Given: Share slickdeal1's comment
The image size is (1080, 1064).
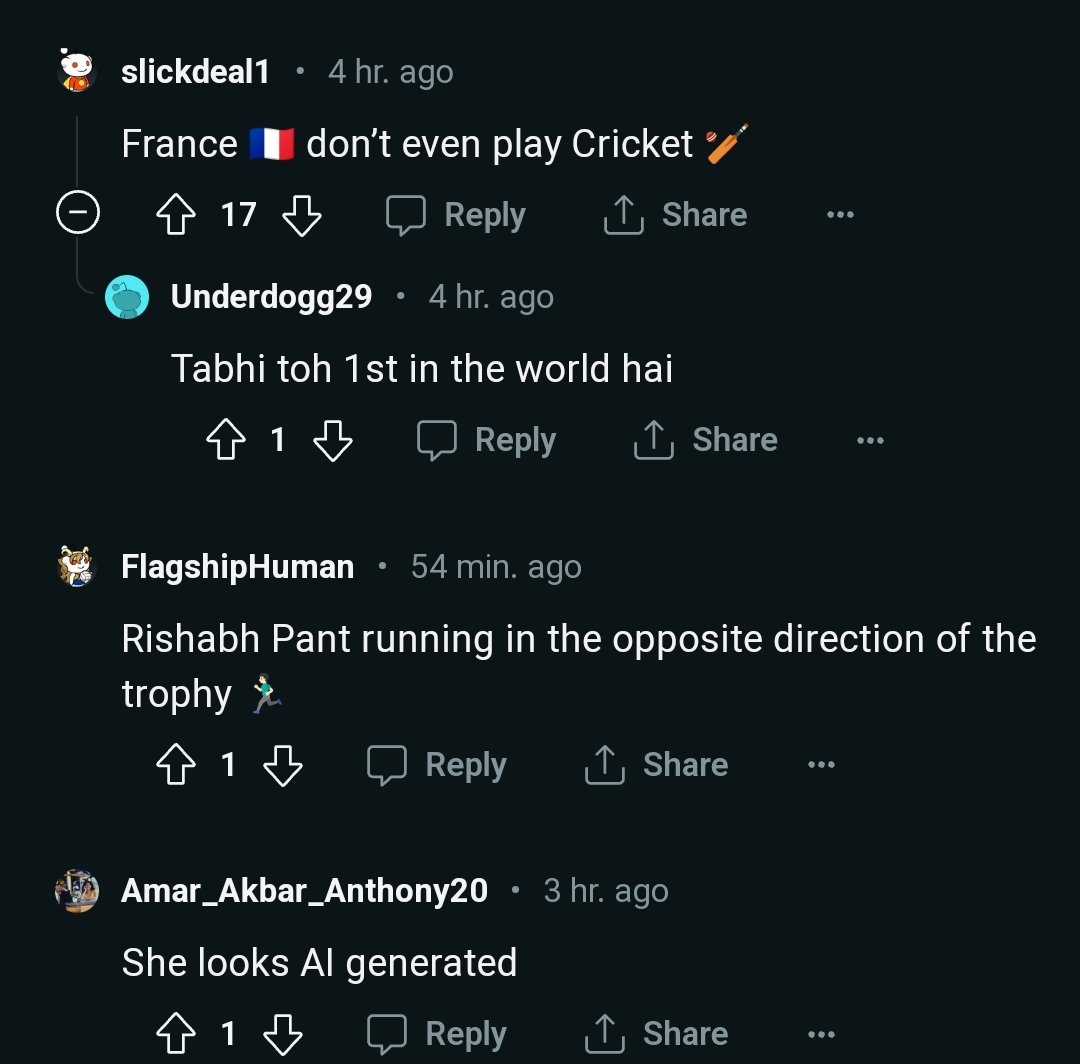Looking at the screenshot, I should [676, 215].
